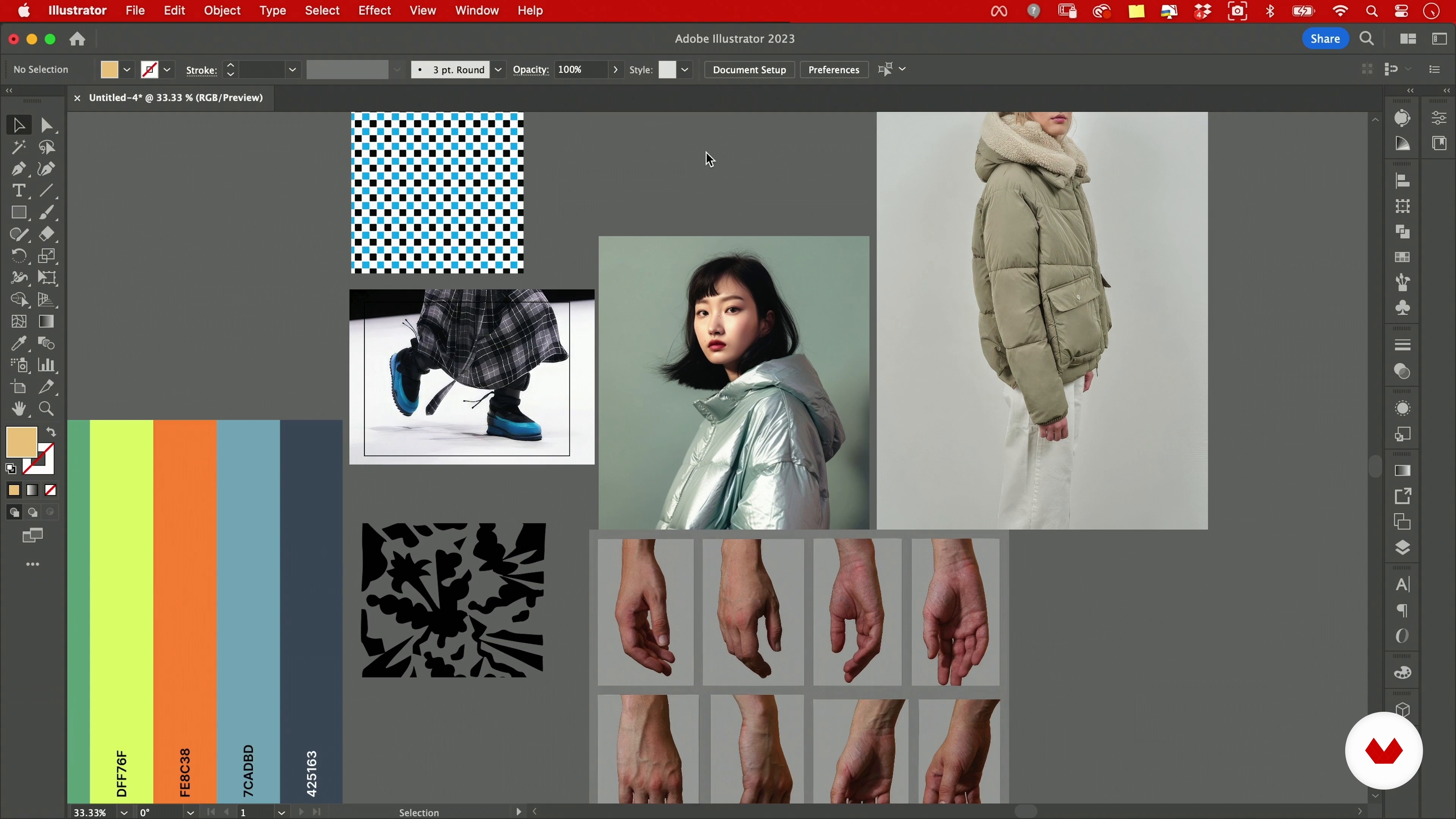1456x819 pixels.
Task: Select the Direct Selection tool
Action: click(47, 126)
